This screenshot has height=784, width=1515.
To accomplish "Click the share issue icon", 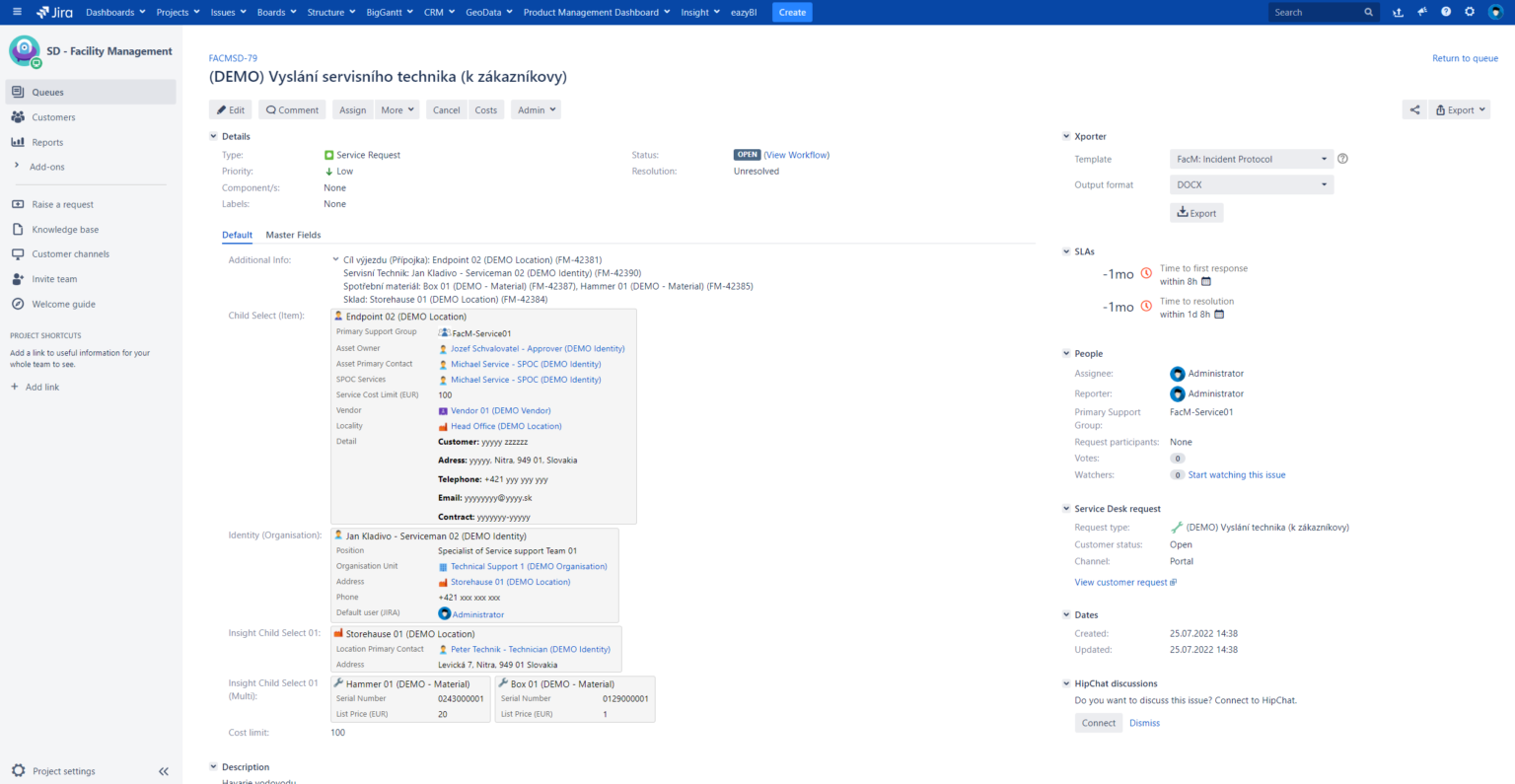I will pos(1414,109).
